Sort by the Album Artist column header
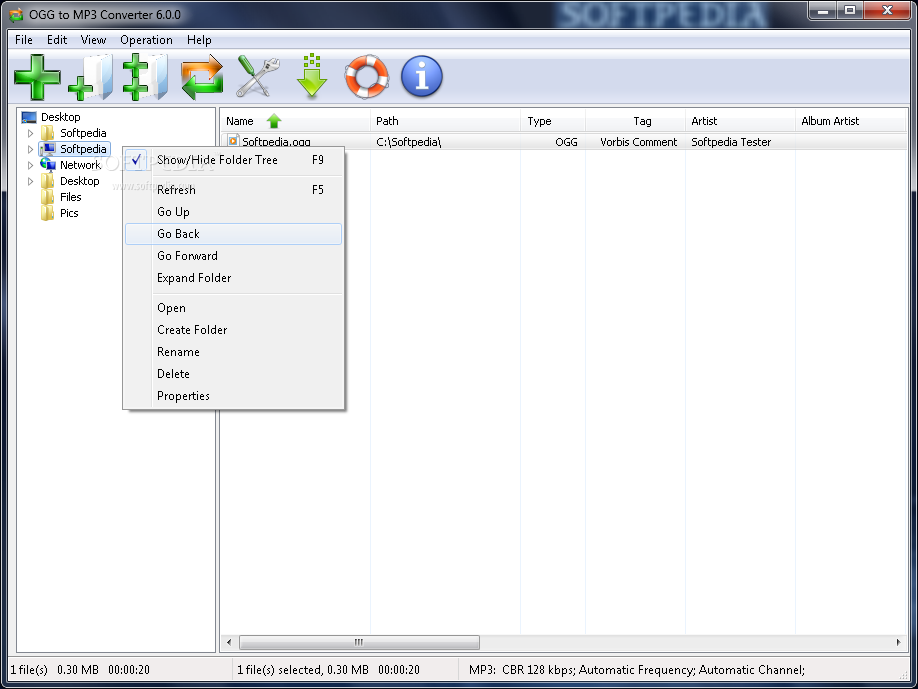The width and height of the screenshot is (918, 689). pos(850,121)
